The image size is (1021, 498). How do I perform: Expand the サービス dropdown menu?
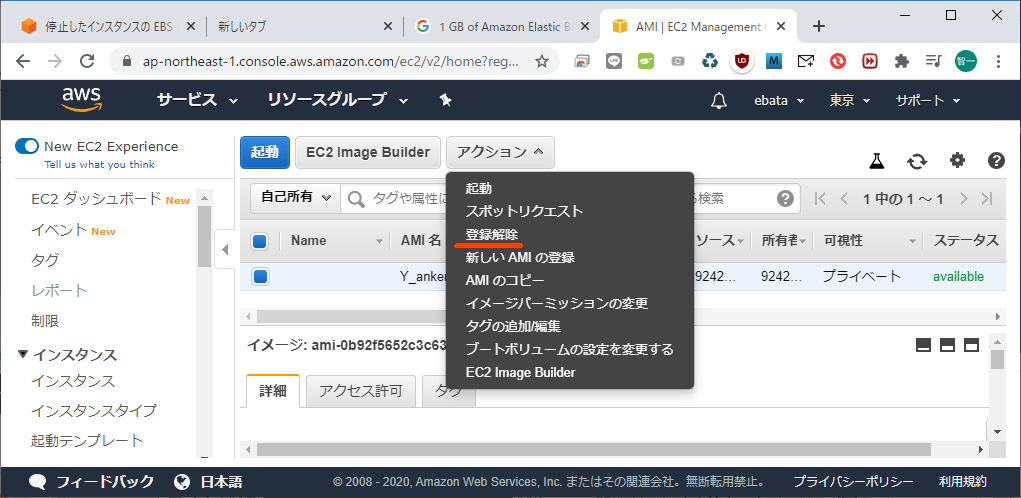tap(197, 100)
